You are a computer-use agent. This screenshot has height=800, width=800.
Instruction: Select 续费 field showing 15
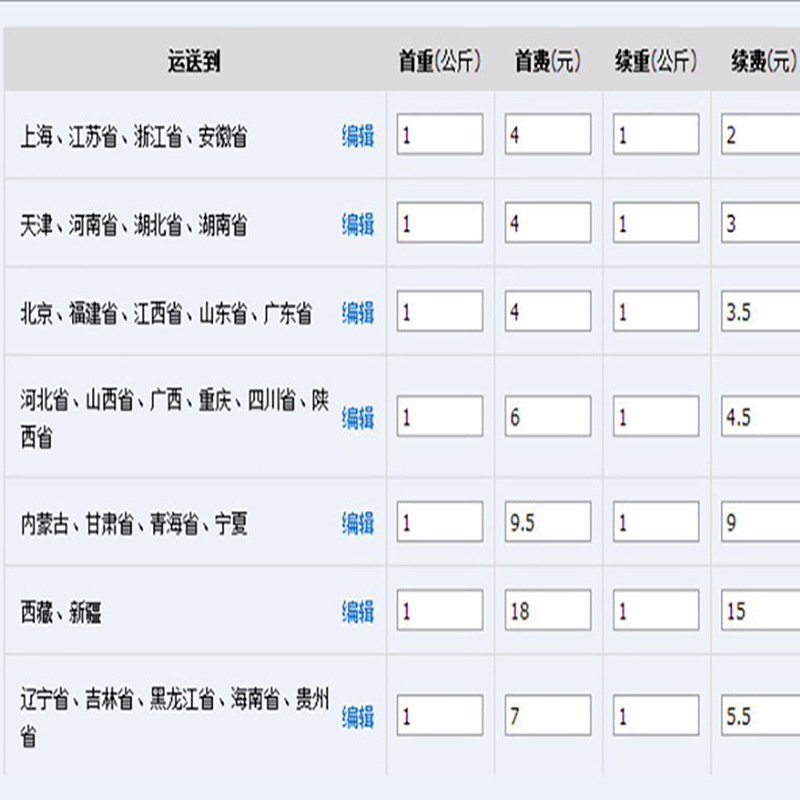tap(762, 610)
